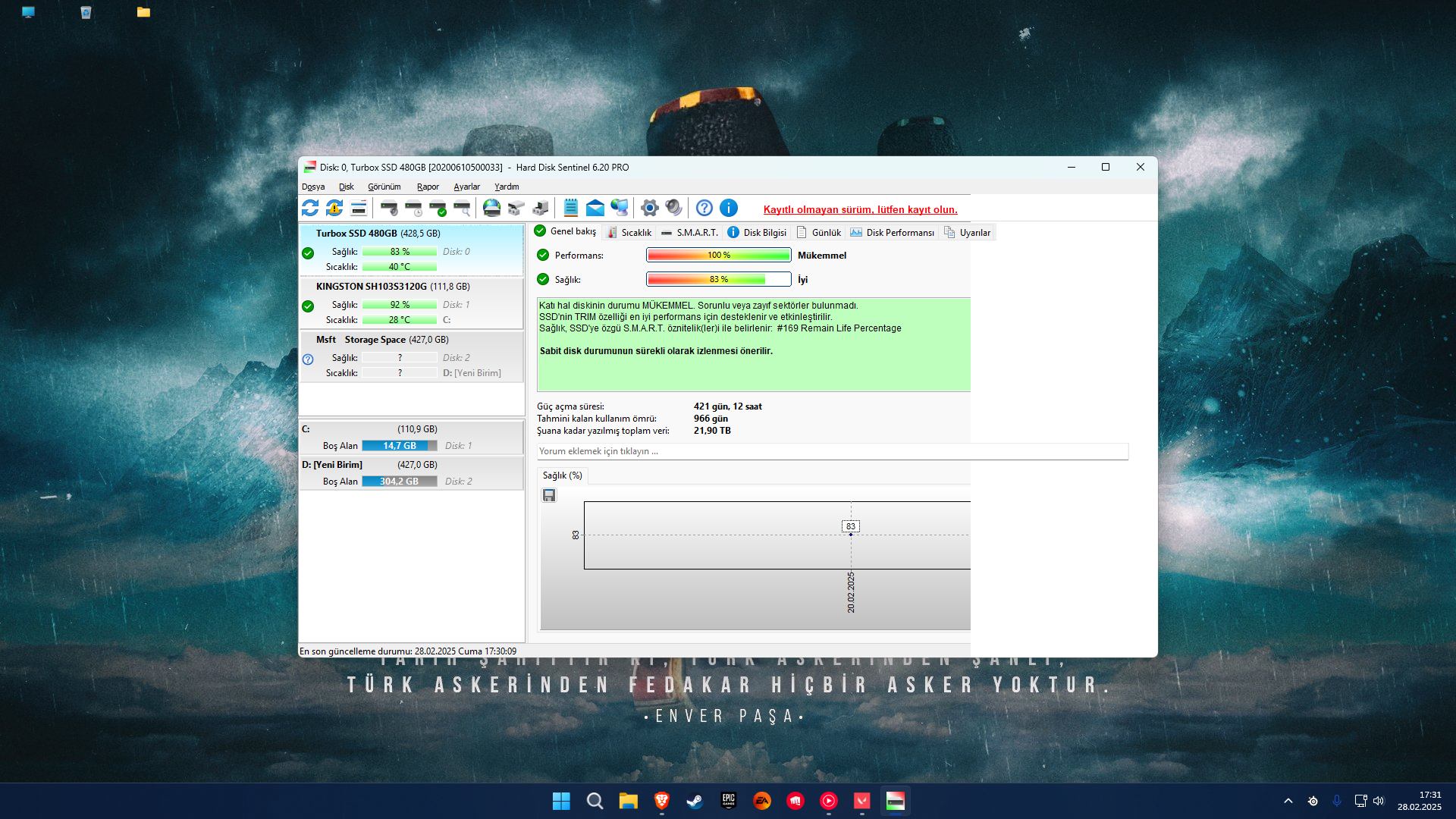Click the speaker sound settings toolbar icon

click(673, 208)
